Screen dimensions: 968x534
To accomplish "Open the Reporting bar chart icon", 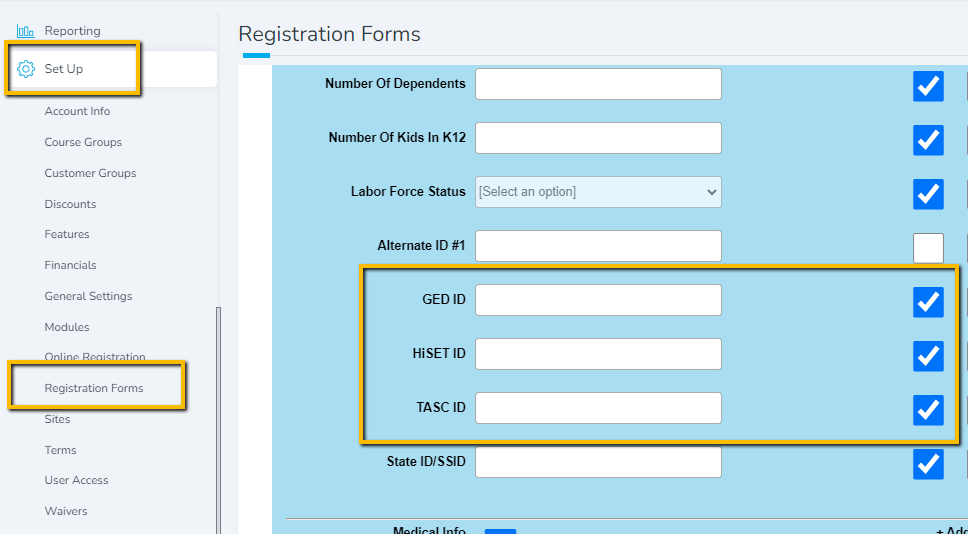I will [25, 31].
